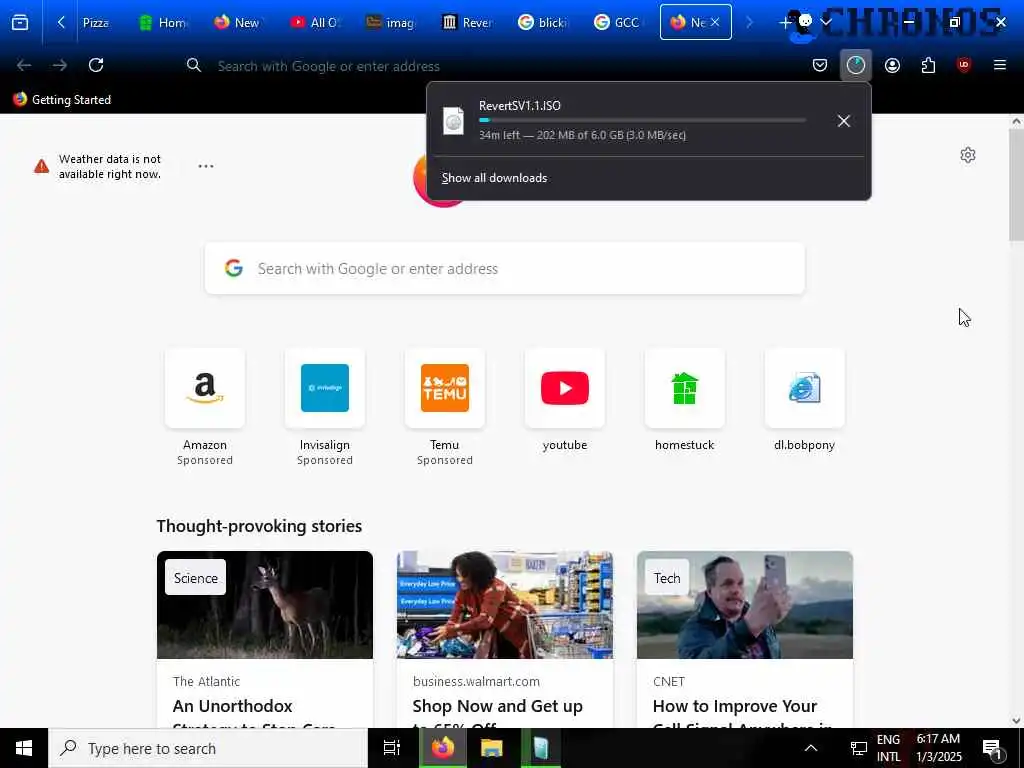Open Task View on the taskbar
The width and height of the screenshot is (1024, 768).
coord(392,748)
